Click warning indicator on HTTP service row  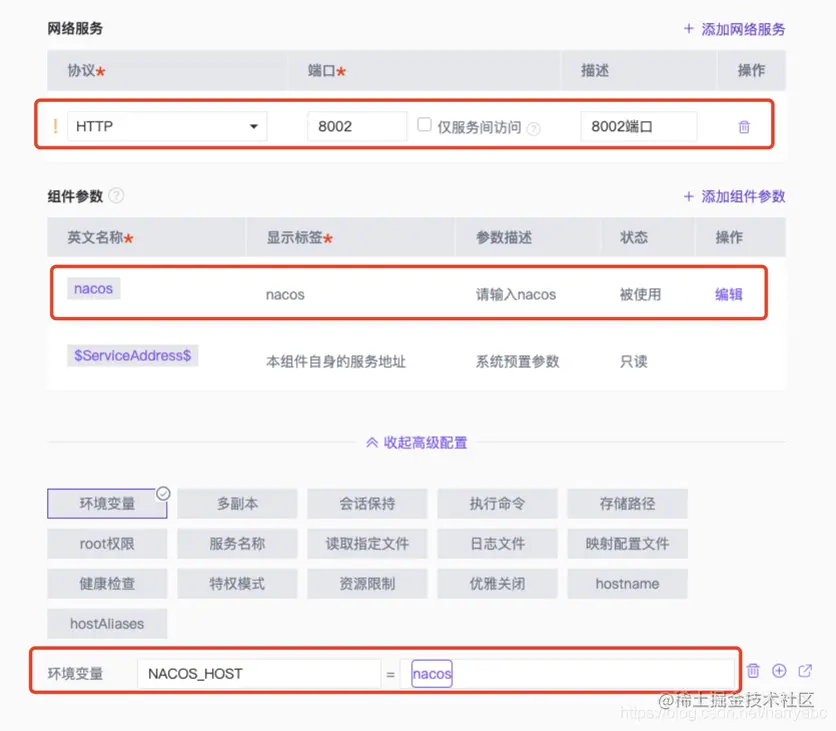coord(55,126)
